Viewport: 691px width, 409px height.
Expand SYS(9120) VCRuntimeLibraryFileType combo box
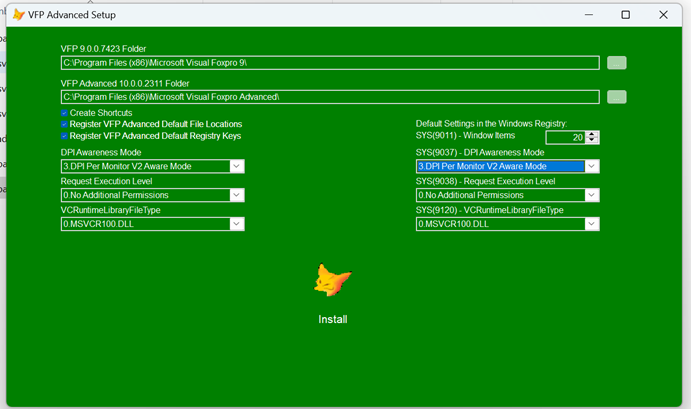coord(591,224)
